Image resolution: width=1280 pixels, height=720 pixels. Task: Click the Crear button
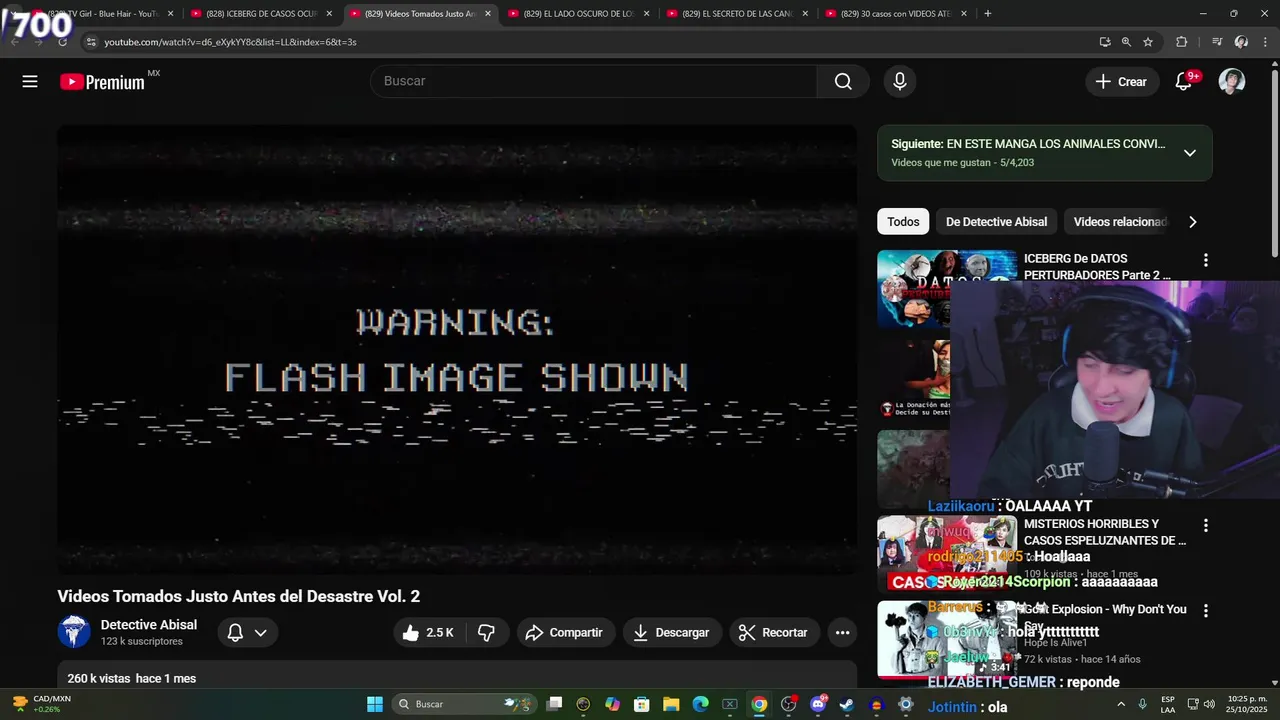click(1122, 82)
